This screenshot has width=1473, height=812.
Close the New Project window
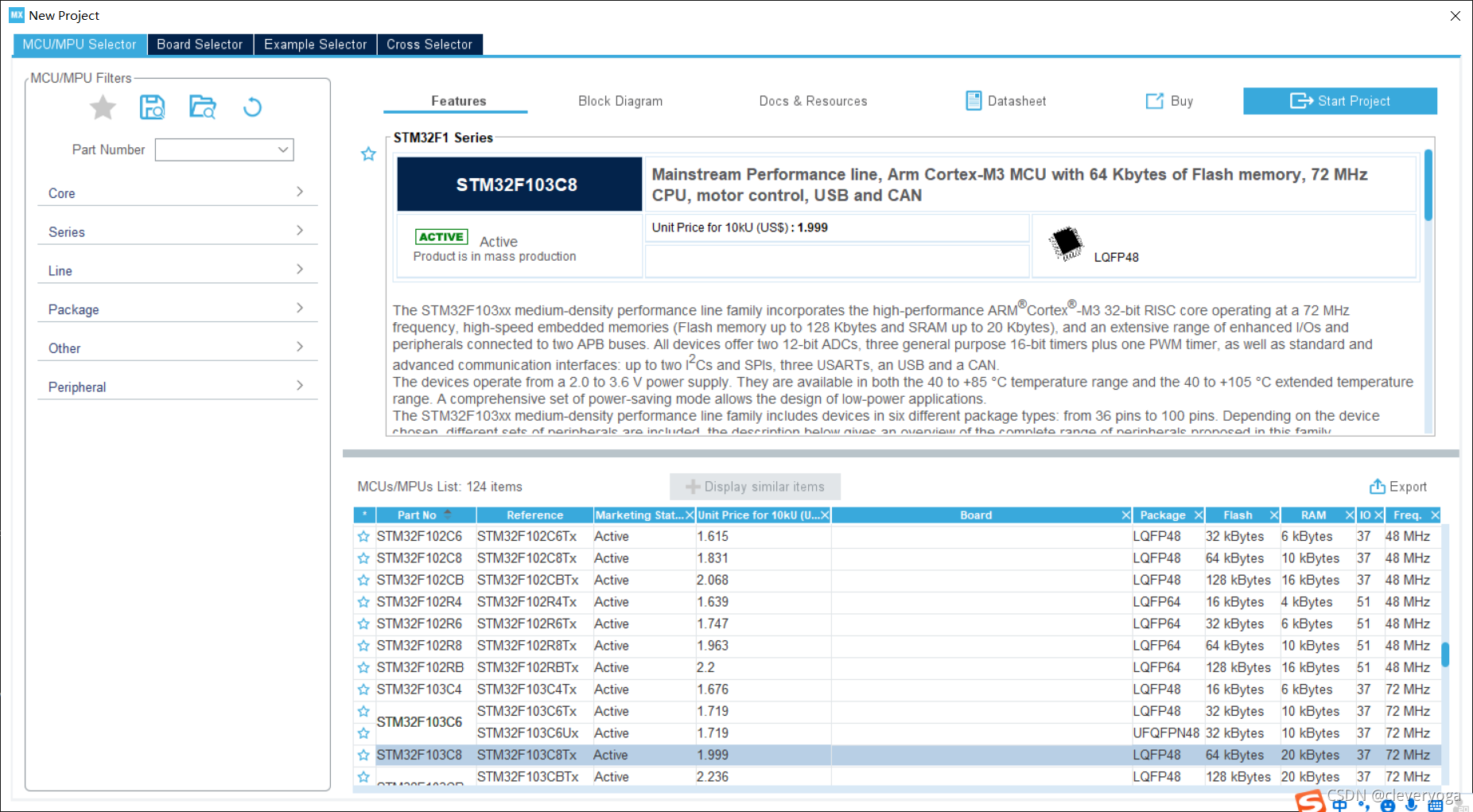(x=1455, y=16)
